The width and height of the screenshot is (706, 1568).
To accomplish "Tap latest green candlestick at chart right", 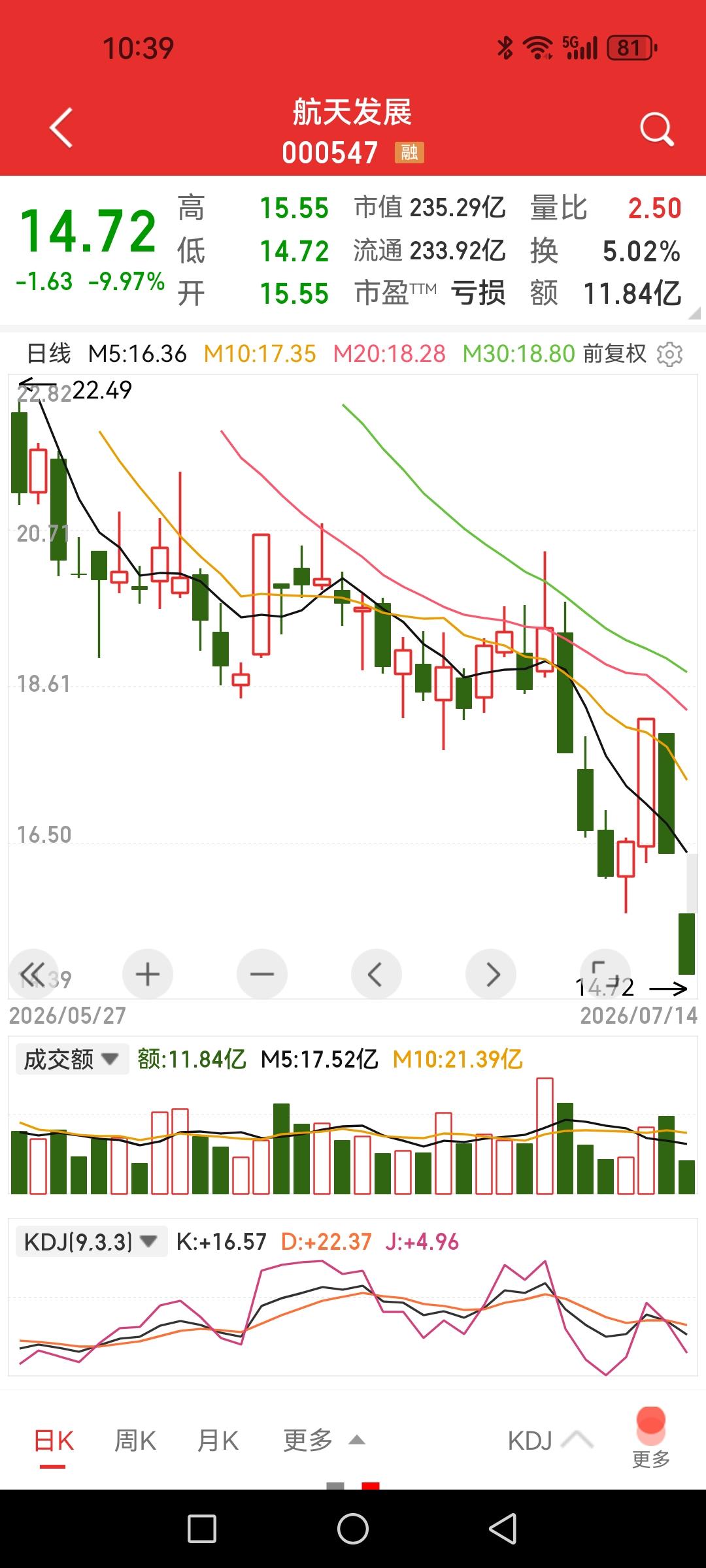I will pyautogui.click(x=686, y=943).
